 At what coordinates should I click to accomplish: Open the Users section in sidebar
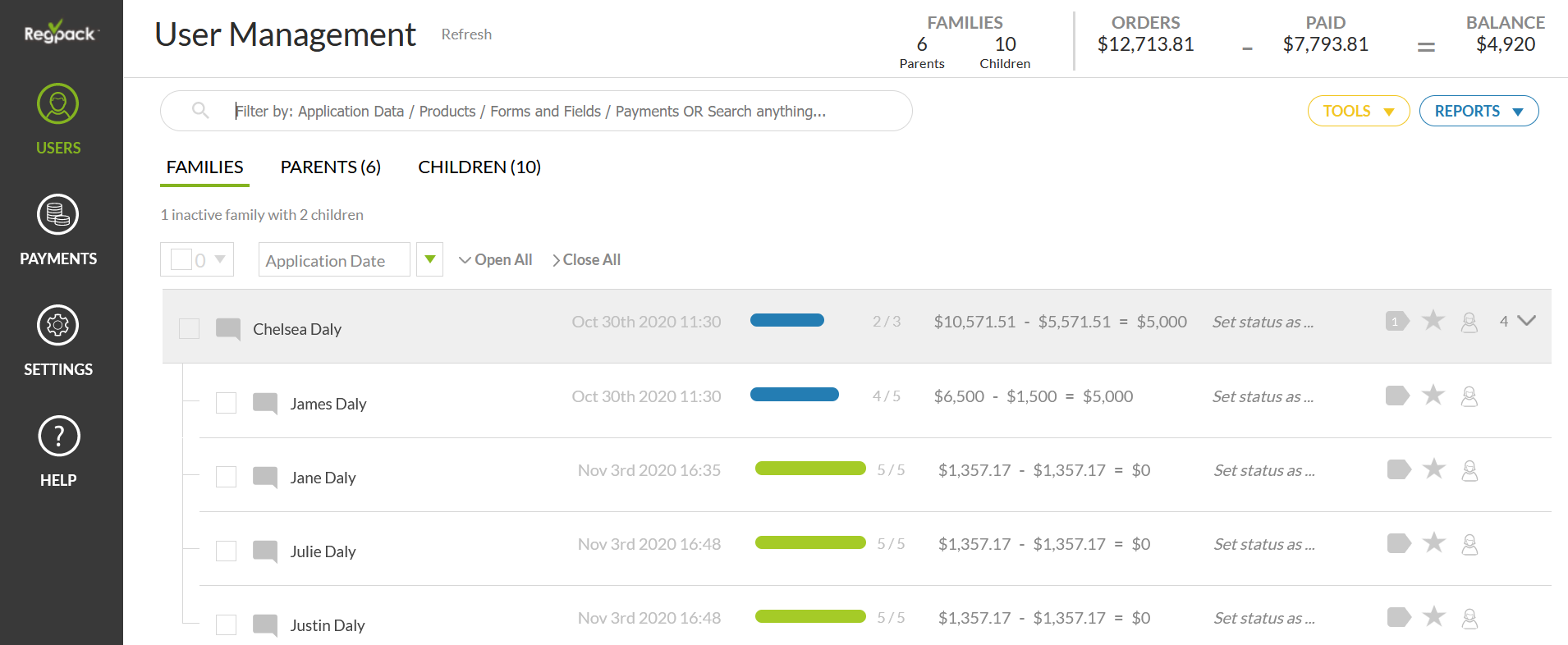[x=58, y=104]
